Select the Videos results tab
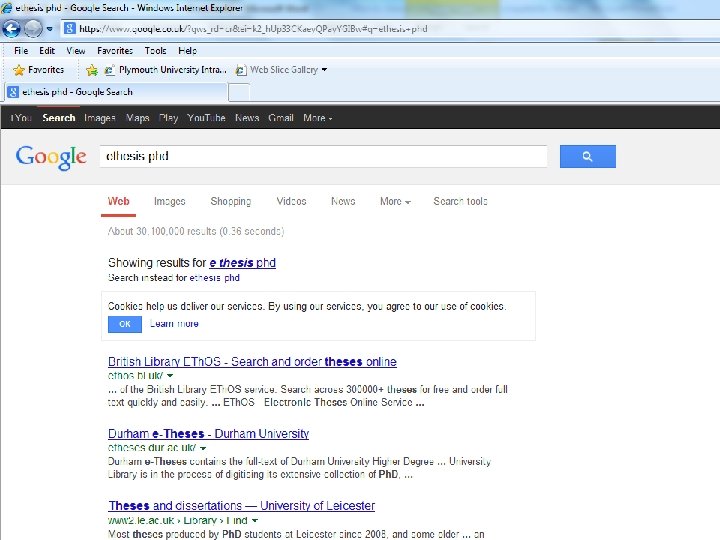The image size is (720, 540). click(291, 202)
